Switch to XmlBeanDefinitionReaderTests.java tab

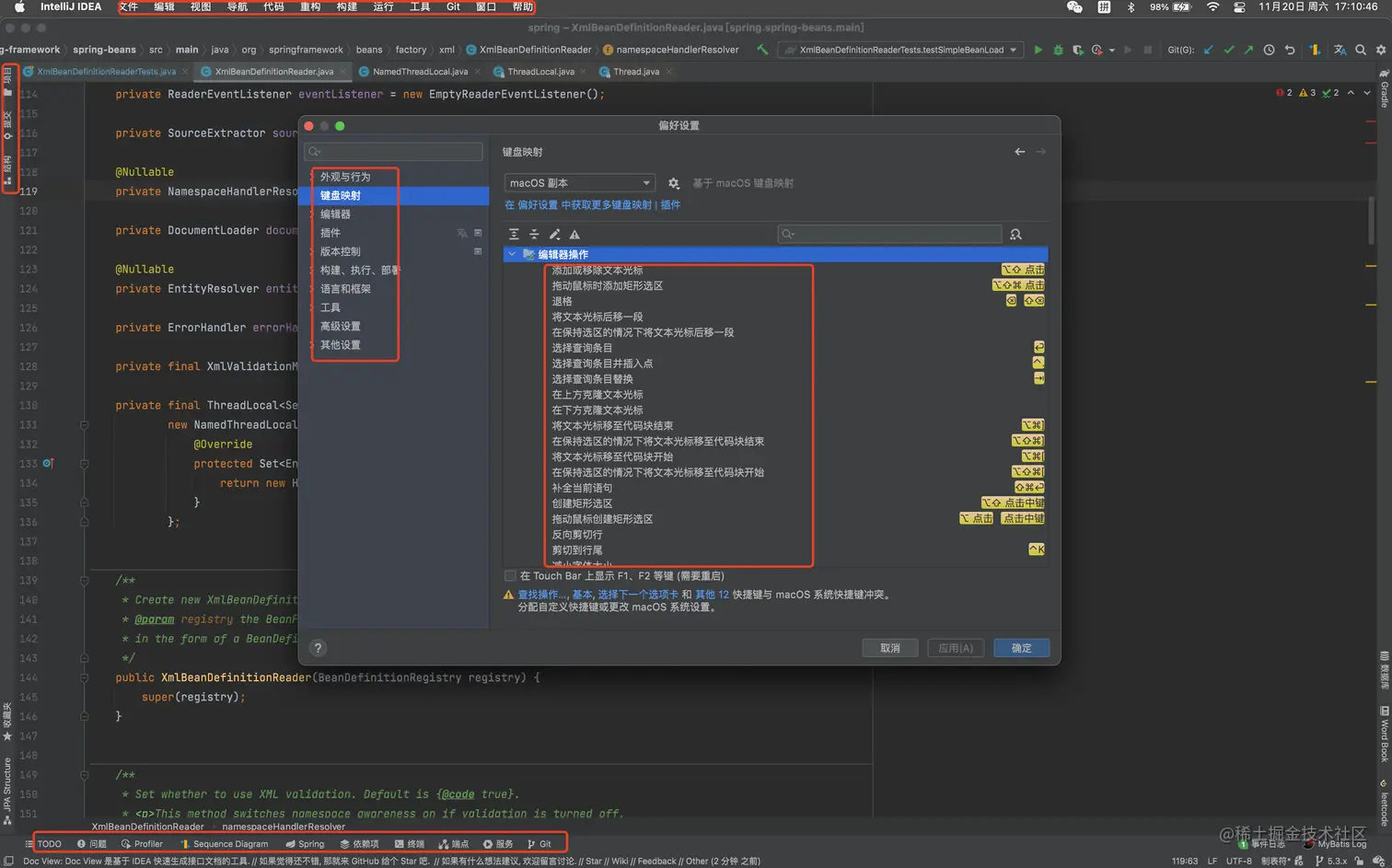click(x=106, y=72)
